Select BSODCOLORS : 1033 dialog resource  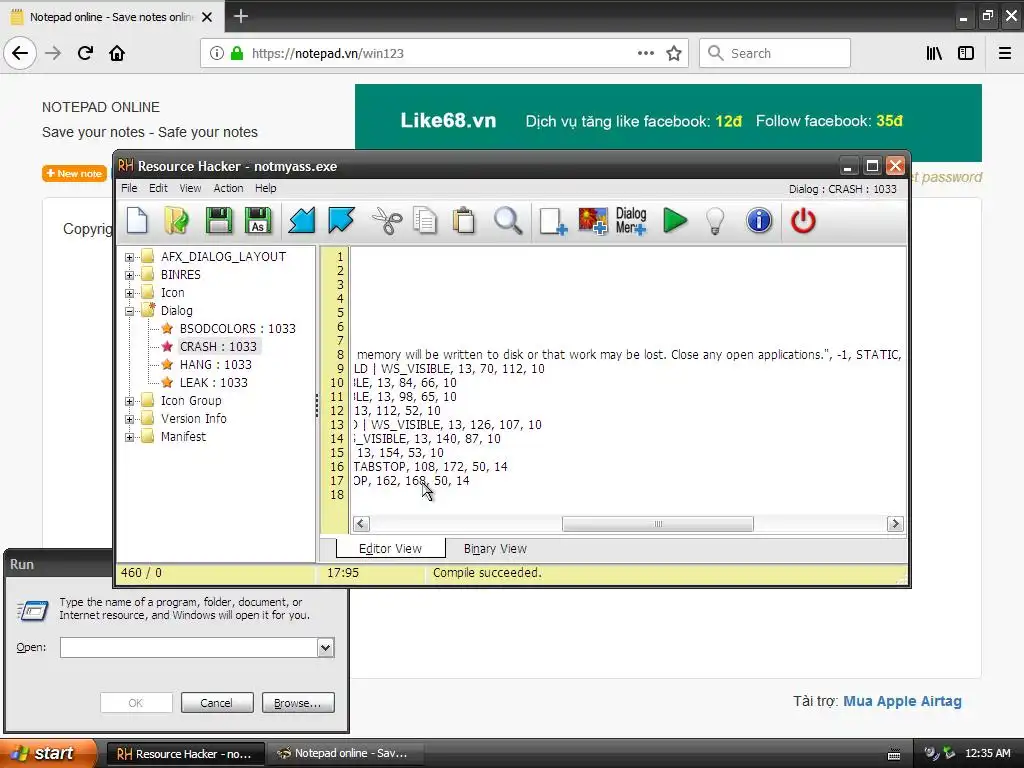coord(237,328)
